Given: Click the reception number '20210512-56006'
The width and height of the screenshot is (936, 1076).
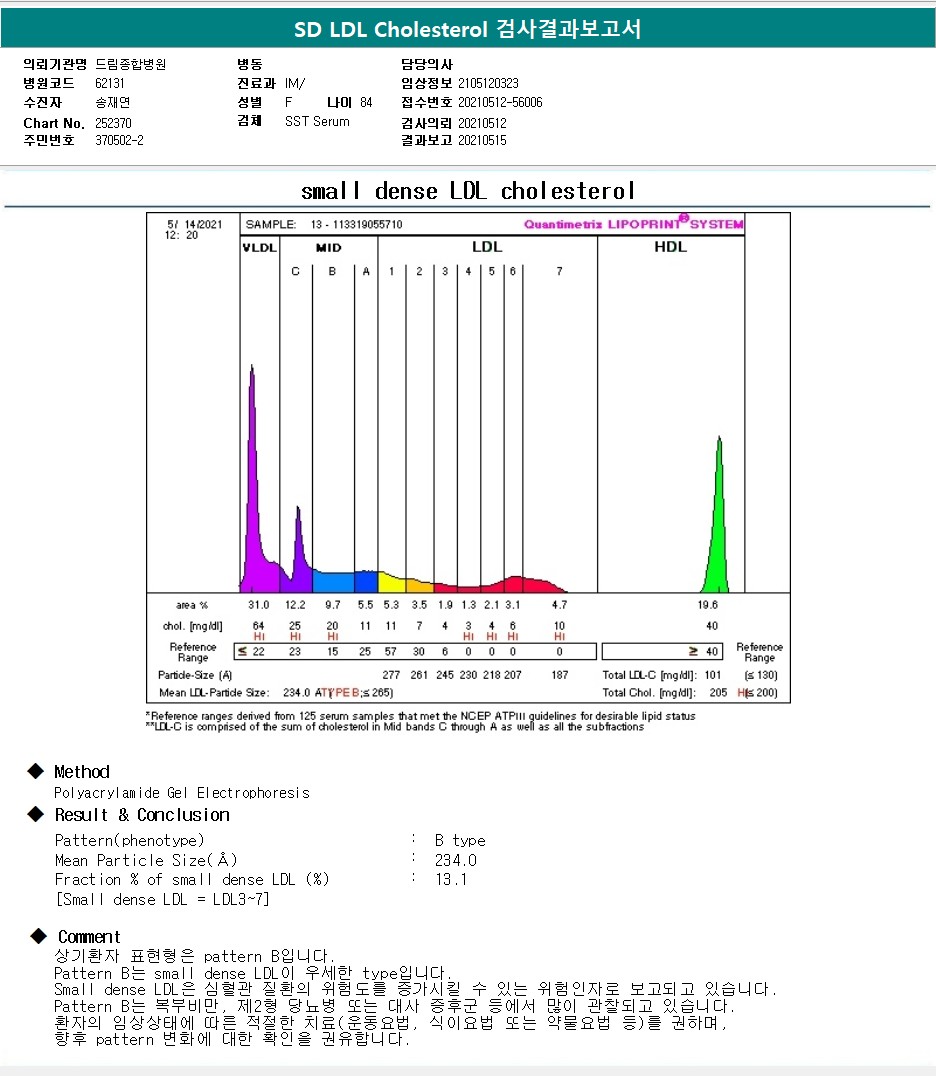Looking at the screenshot, I should pos(500,102).
